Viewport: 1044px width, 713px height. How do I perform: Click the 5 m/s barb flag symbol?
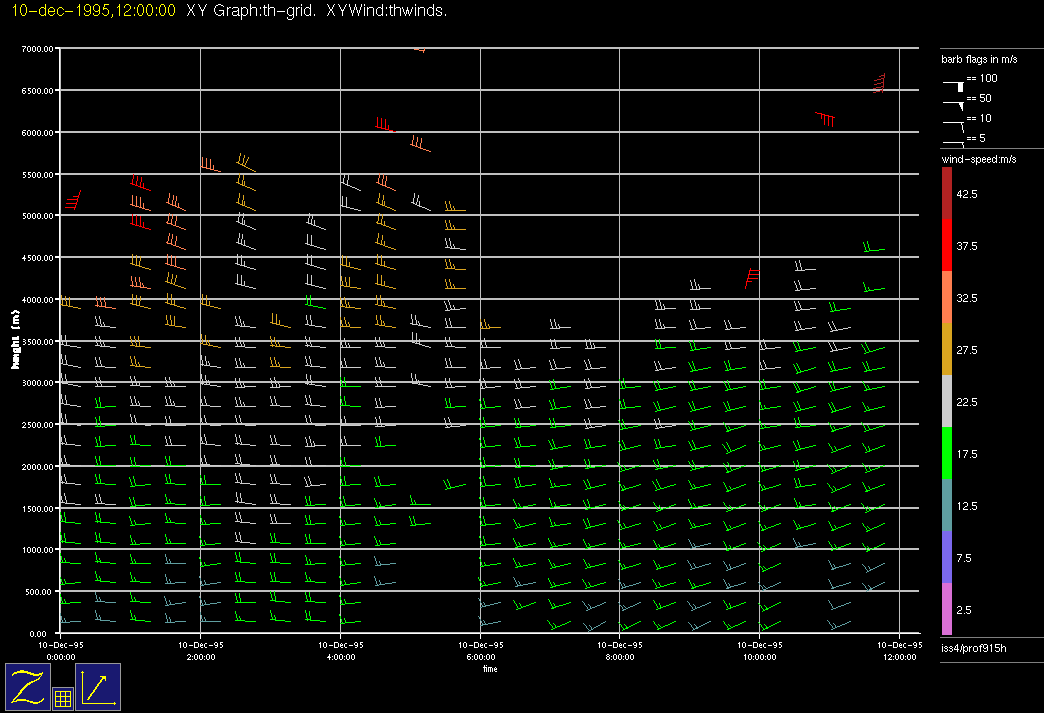tap(954, 141)
